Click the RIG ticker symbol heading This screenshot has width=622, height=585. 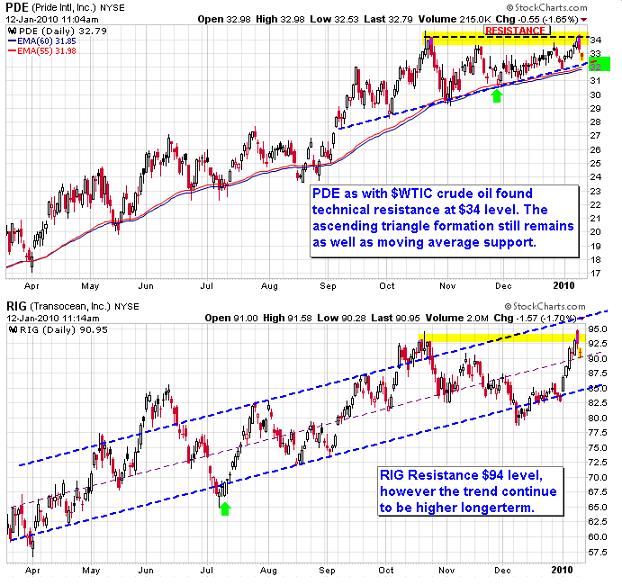[x=16, y=306]
